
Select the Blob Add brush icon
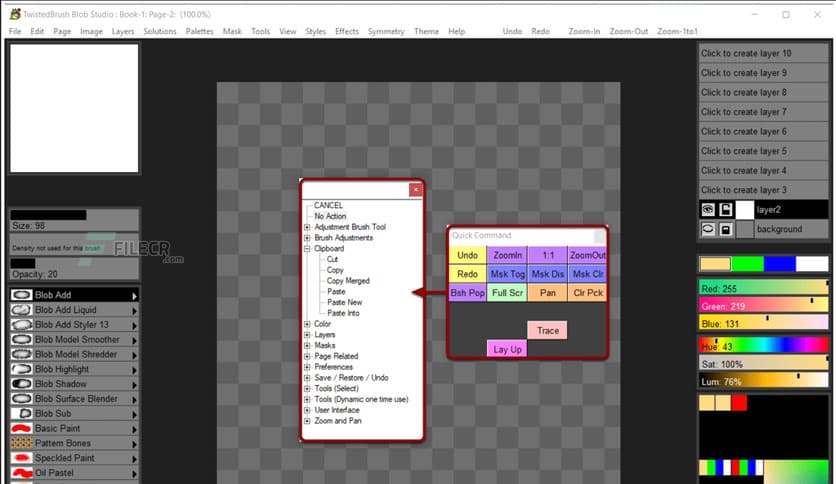(x=21, y=295)
